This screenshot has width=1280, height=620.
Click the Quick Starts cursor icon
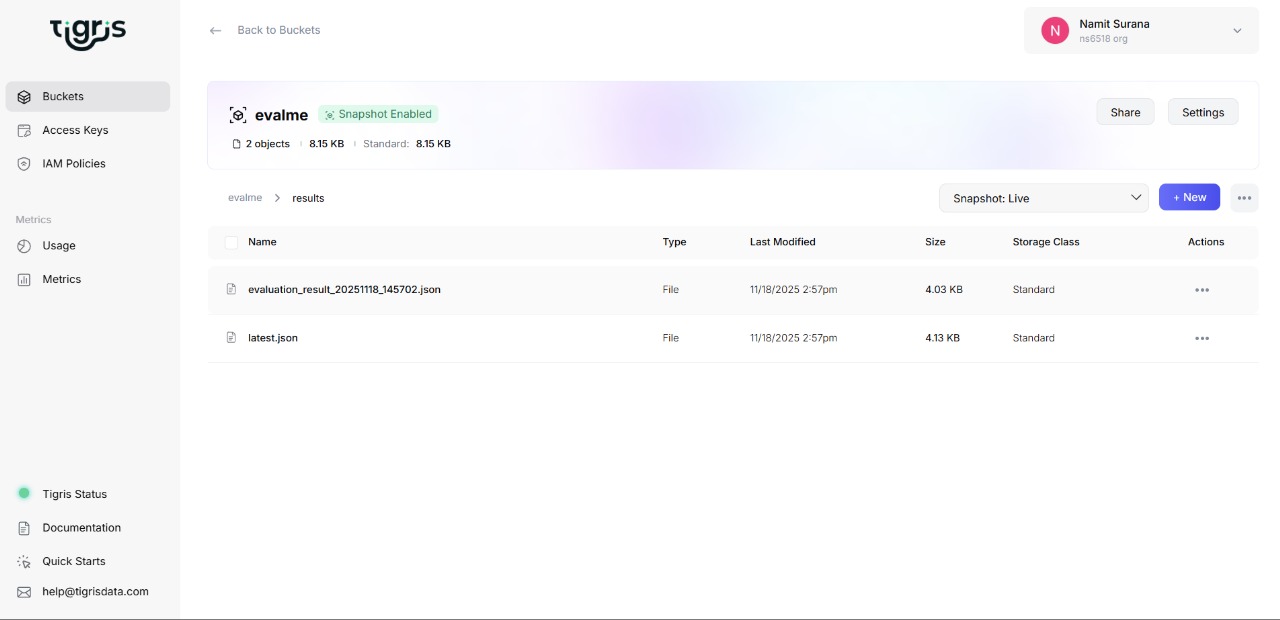[x=25, y=562]
